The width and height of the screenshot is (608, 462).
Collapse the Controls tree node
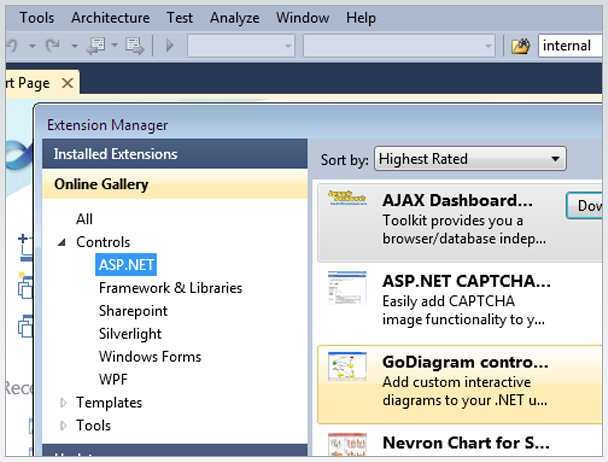click(62, 242)
